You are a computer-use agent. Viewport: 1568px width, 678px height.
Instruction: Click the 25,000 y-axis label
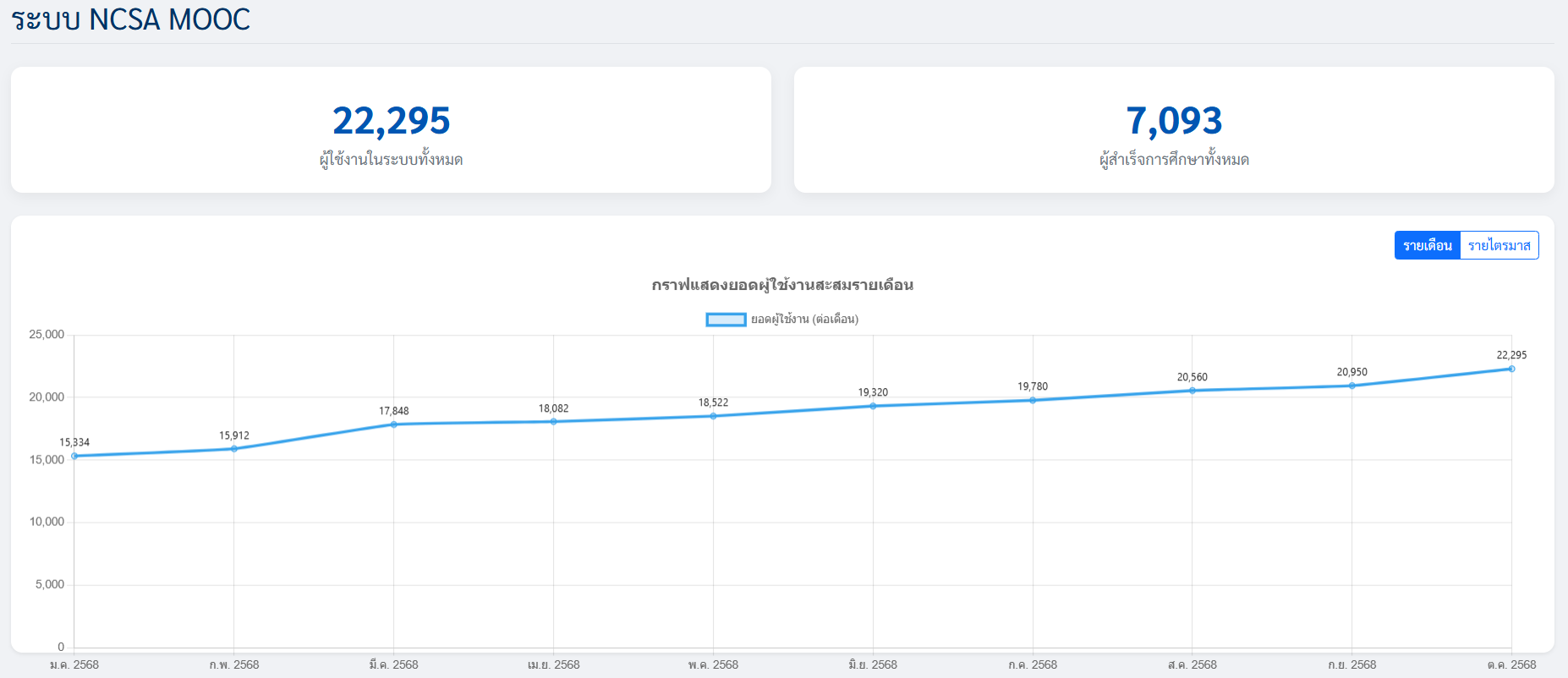[47, 335]
